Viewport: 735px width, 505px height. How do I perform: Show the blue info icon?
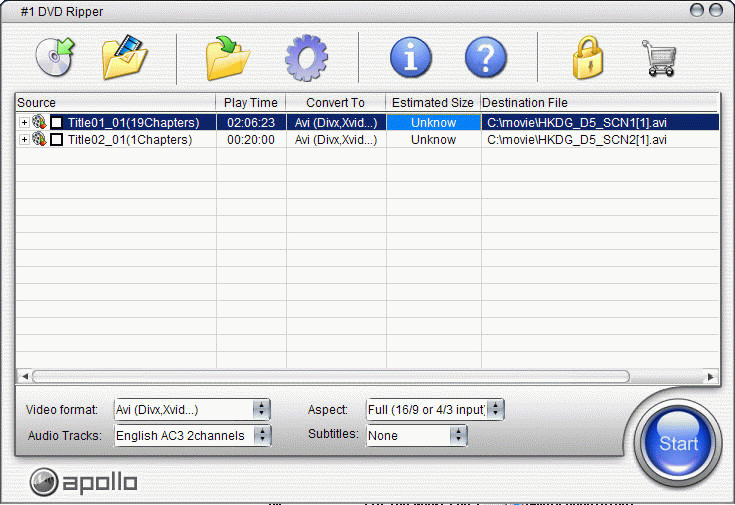(411, 58)
